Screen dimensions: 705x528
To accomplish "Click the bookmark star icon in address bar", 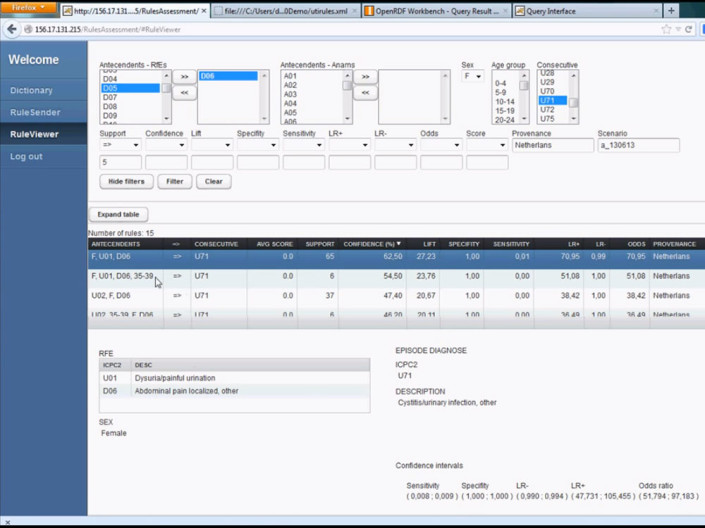I will click(x=666, y=29).
